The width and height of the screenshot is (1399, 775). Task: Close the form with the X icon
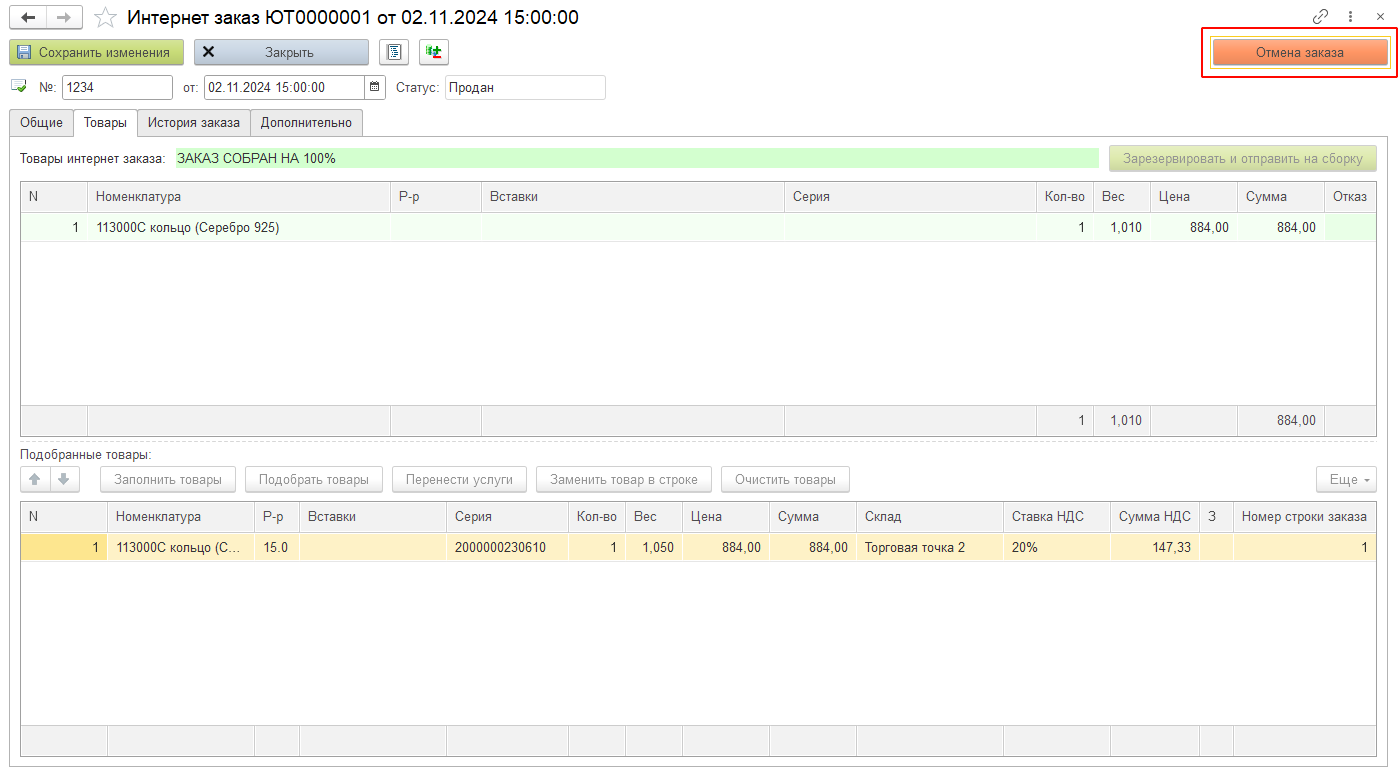point(1380,17)
